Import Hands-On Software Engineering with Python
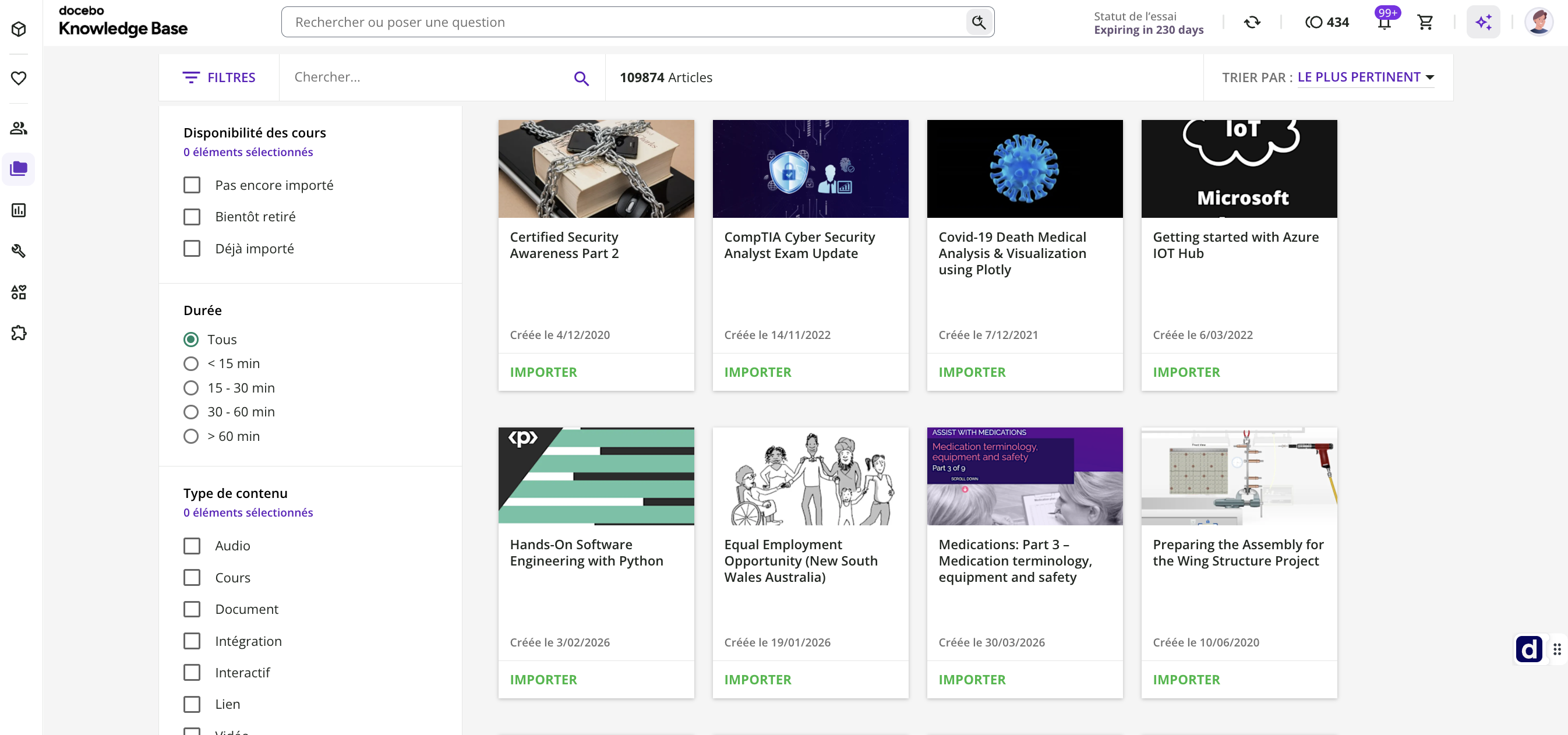Image resolution: width=1568 pixels, height=735 pixels. 543,680
